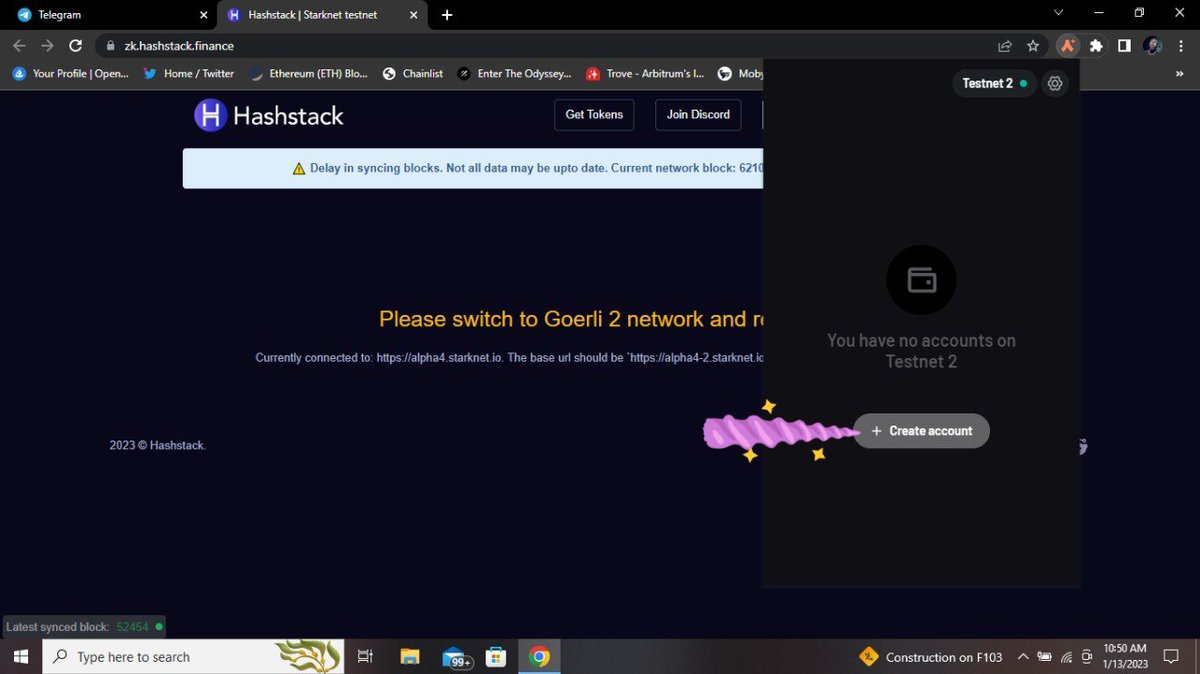1200x674 pixels.
Task: Open the Trove - Arbitrum's bookmark
Action: tap(647, 73)
